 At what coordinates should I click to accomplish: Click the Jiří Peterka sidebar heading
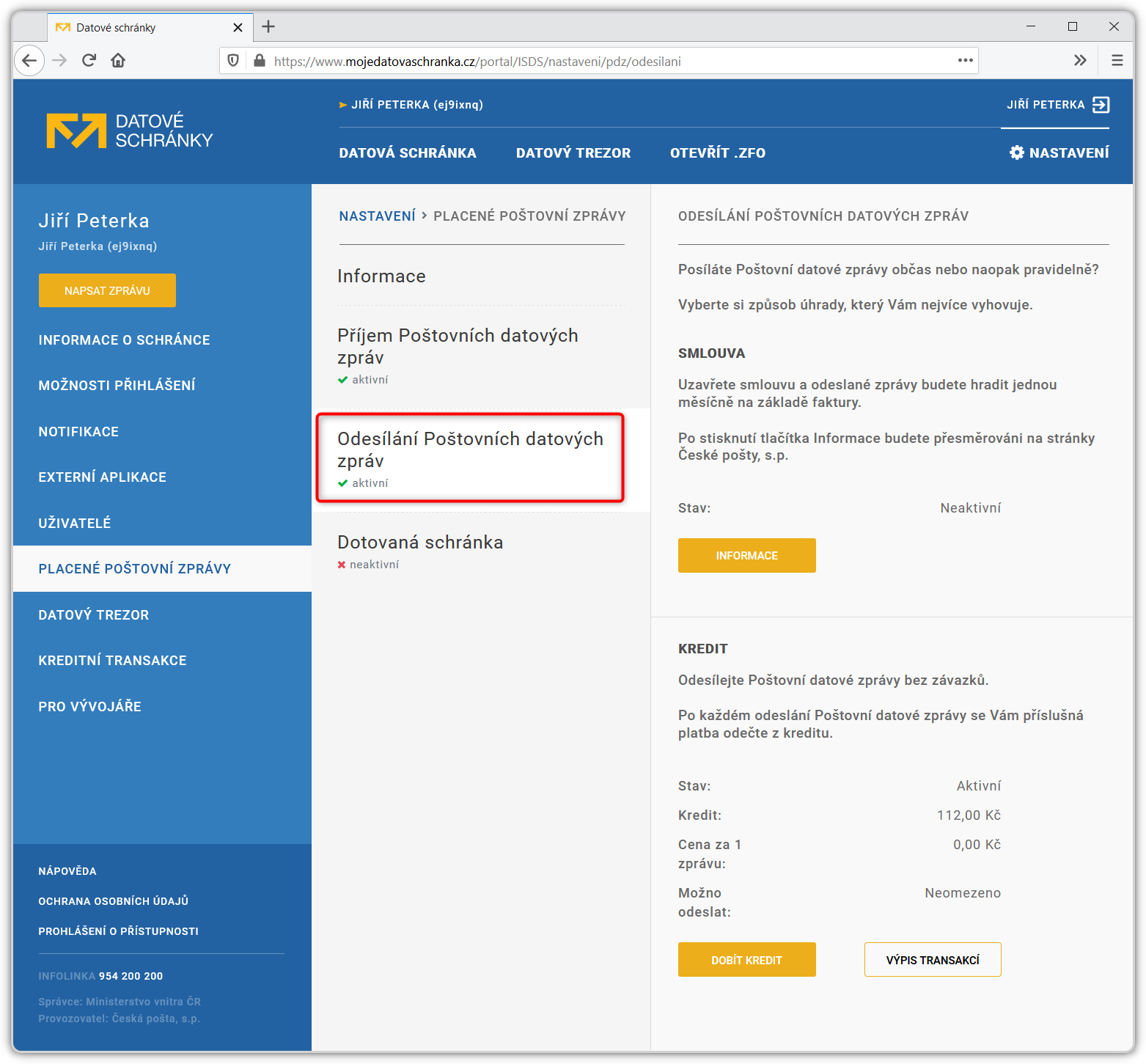(94, 221)
